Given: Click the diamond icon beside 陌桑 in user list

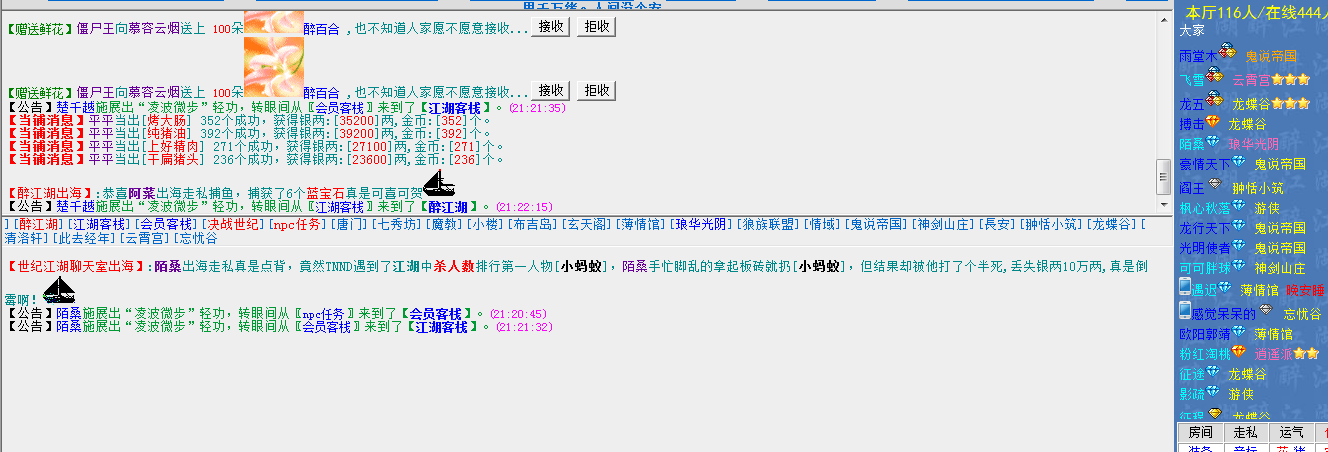Looking at the screenshot, I should (1214, 142).
